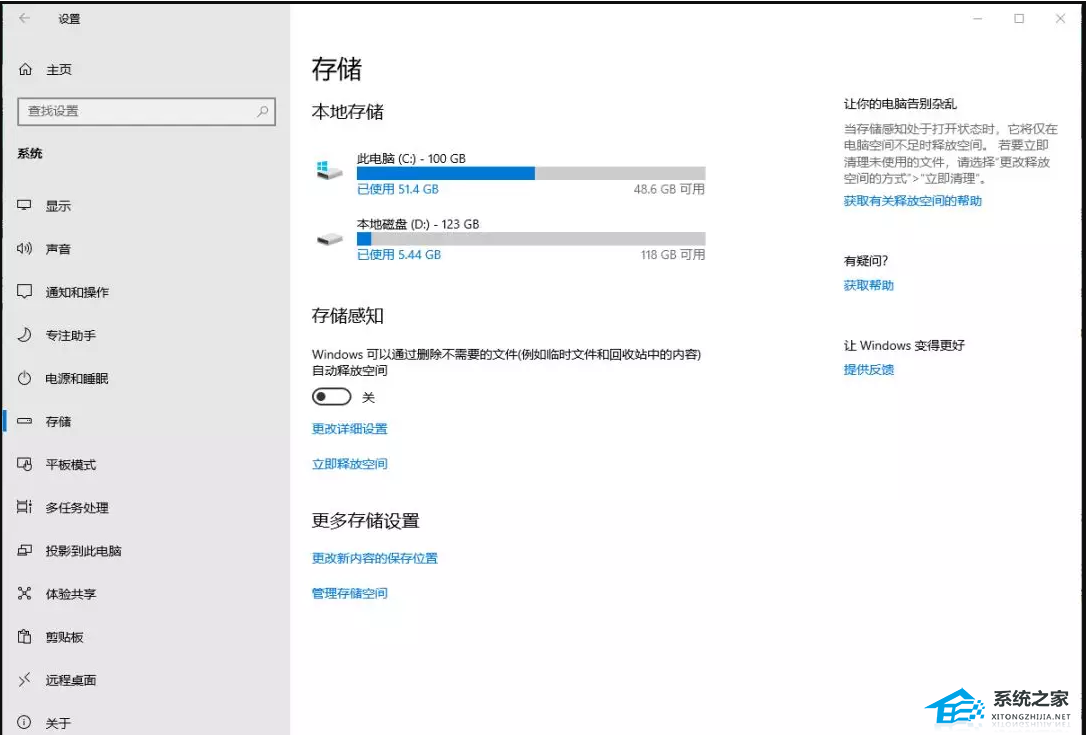Click the 查找设置 (Find a setting) search box

coord(146,111)
